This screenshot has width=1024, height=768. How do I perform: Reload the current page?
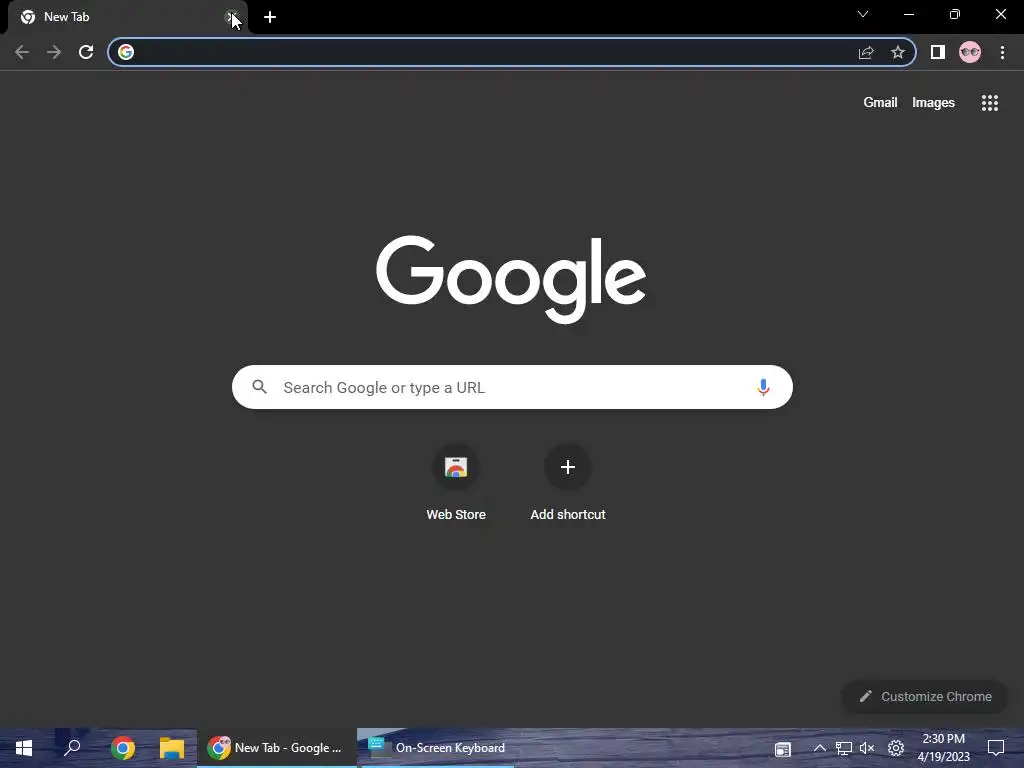point(86,52)
